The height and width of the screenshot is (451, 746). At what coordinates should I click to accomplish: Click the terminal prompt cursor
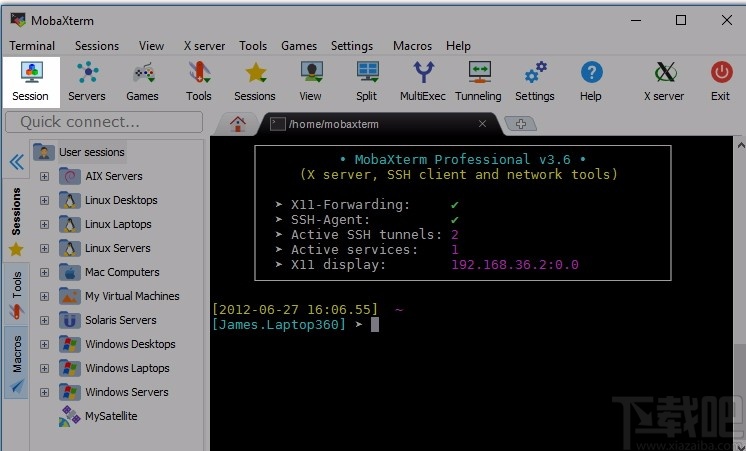coord(375,324)
